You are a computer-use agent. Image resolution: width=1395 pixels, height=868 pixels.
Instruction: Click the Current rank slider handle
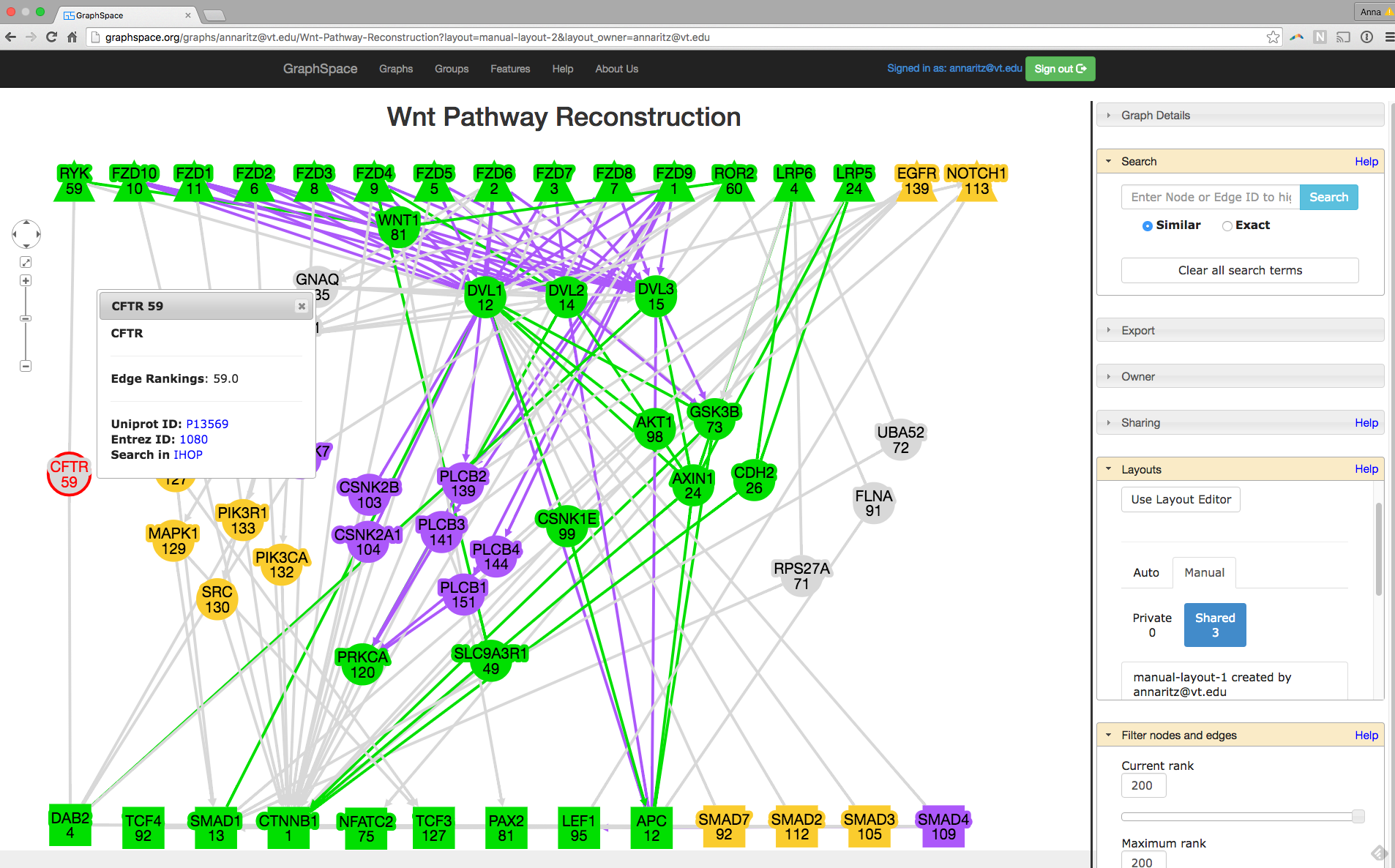1358,817
